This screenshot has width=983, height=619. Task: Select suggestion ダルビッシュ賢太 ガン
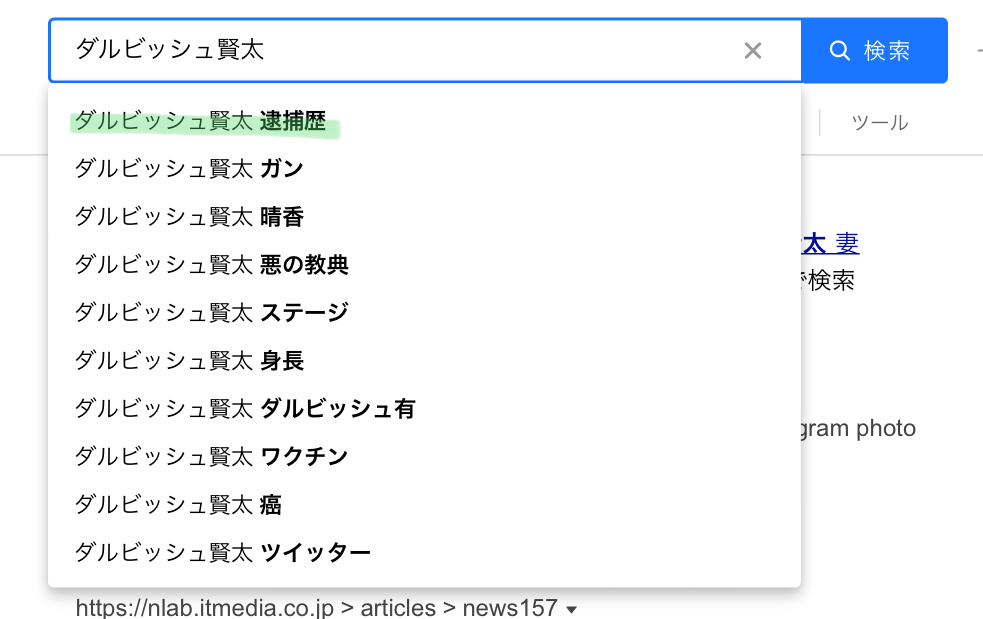(424, 169)
